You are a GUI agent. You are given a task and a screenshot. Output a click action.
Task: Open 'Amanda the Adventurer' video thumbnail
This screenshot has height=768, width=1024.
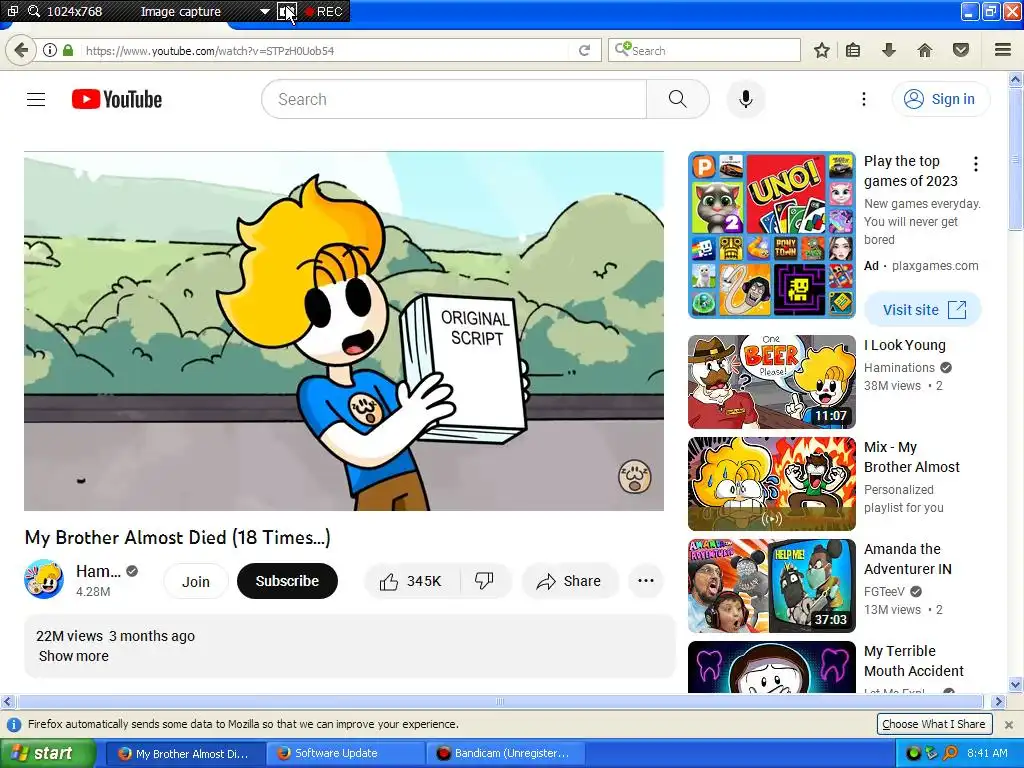(771, 586)
